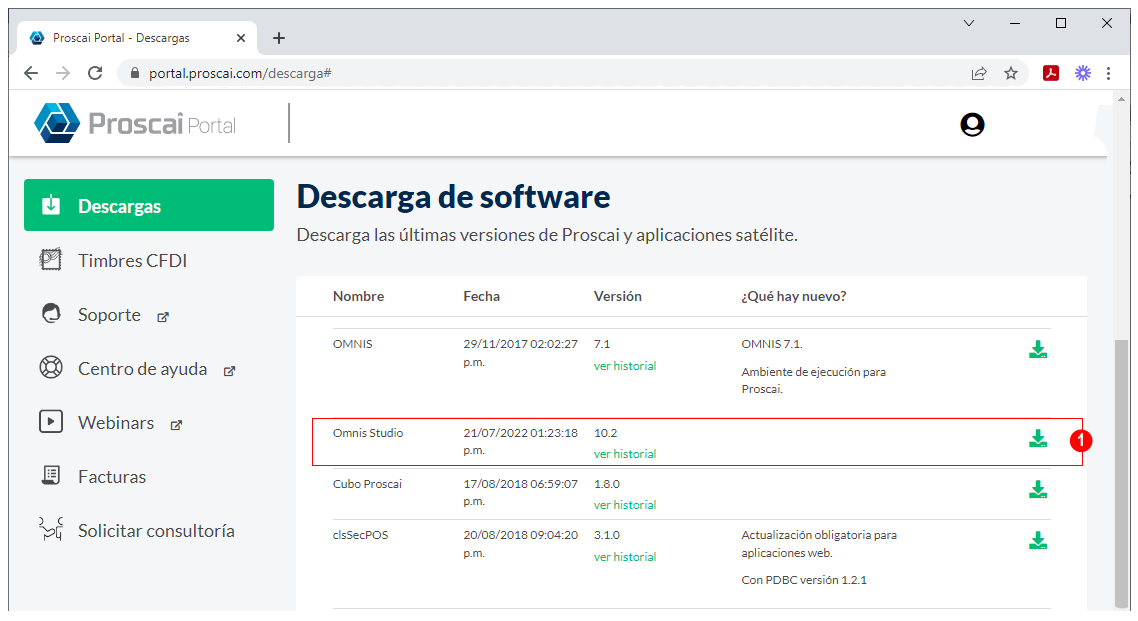Click the page vertical scrollbar thumb
The width and height of the screenshot is (1138, 621).
[x=1121, y=472]
